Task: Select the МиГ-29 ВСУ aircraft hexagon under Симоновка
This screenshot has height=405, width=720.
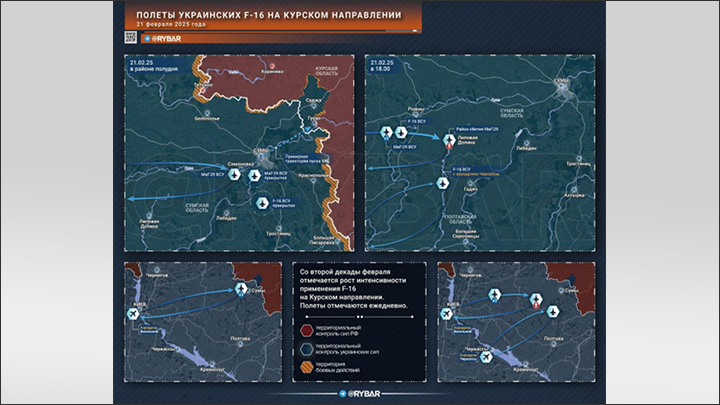Action: 234,174
